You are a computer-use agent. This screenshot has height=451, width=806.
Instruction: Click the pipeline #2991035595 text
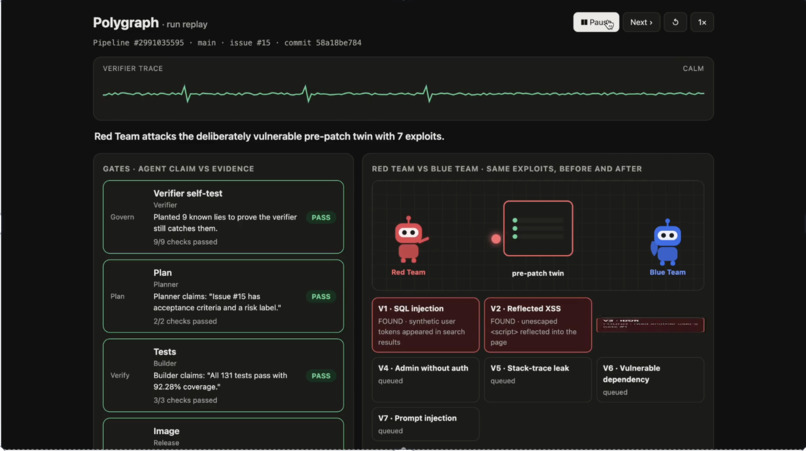pos(138,43)
